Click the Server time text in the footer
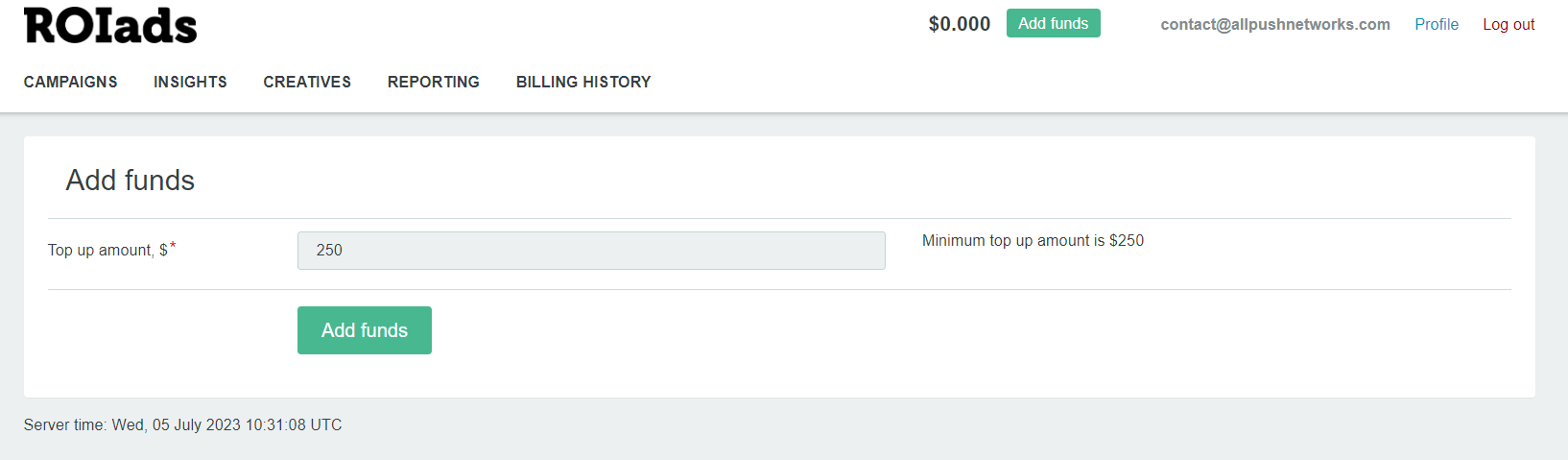 tap(182, 425)
